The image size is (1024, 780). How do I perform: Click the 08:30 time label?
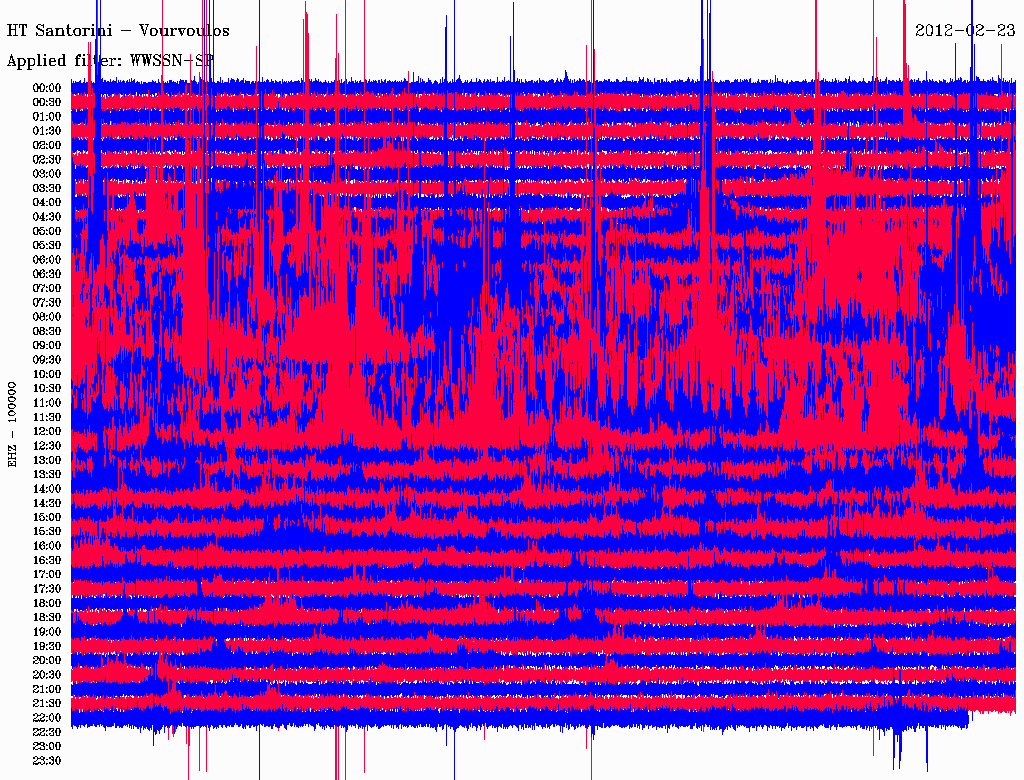pyautogui.click(x=47, y=332)
